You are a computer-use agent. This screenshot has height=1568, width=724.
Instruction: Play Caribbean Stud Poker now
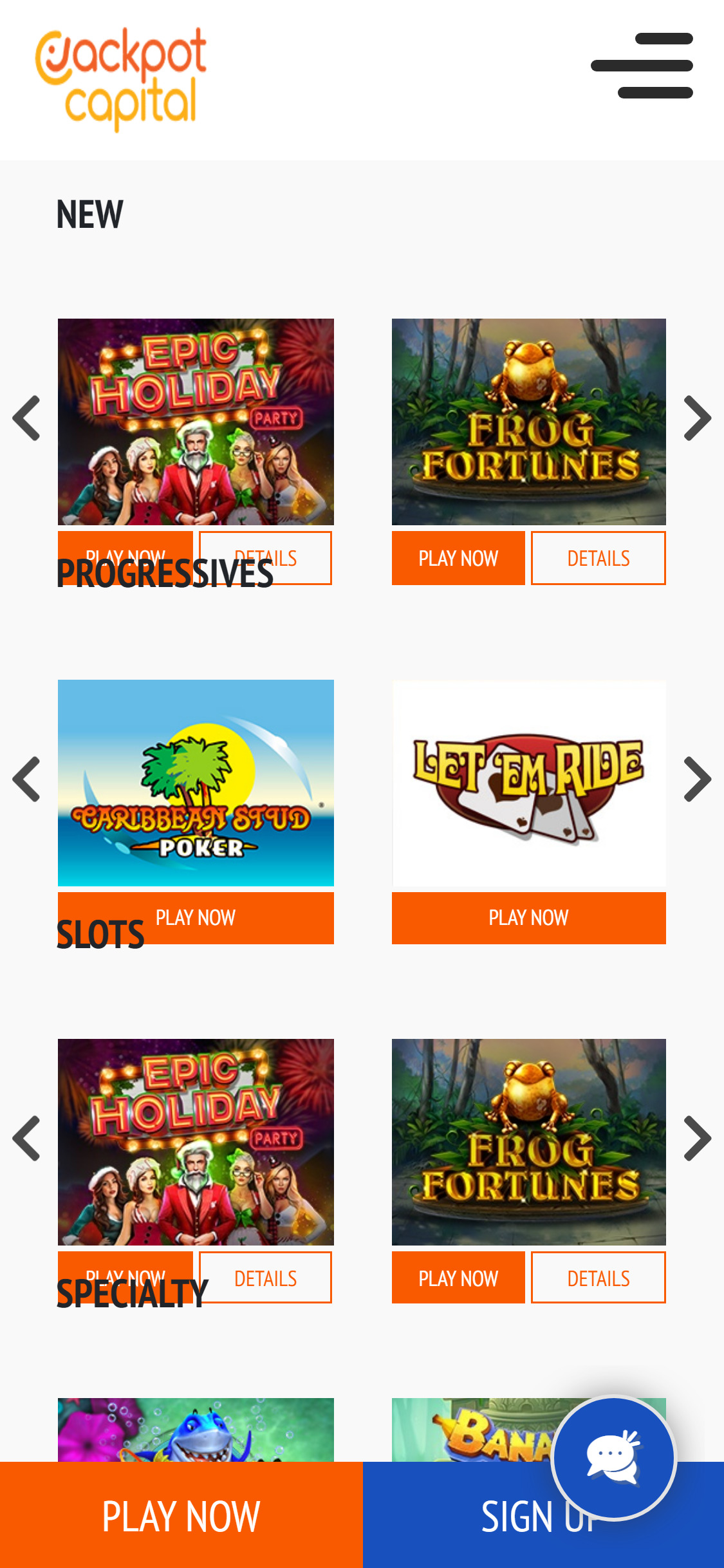(x=196, y=918)
